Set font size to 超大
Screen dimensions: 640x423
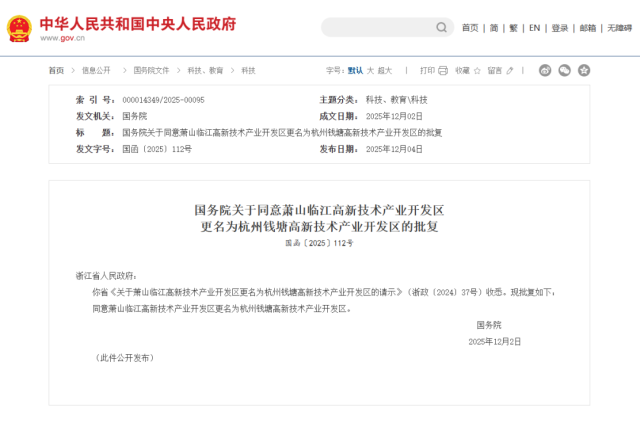(x=386, y=71)
